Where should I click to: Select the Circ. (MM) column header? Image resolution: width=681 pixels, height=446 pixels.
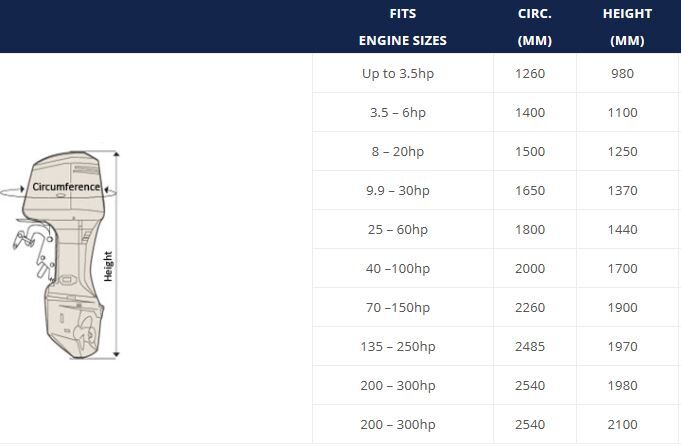click(x=535, y=27)
